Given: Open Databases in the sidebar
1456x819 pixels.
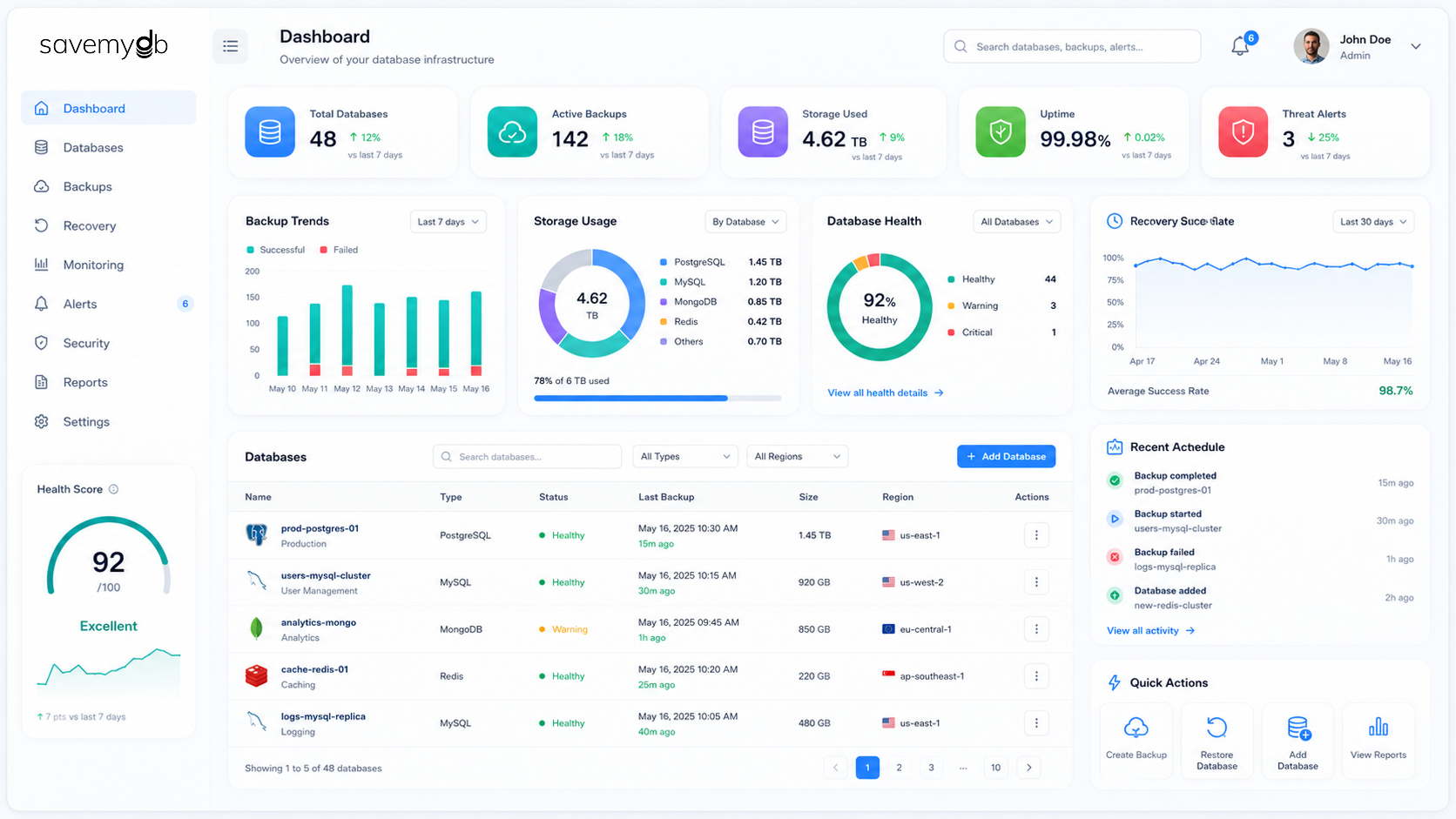Looking at the screenshot, I should coord(109,147).
